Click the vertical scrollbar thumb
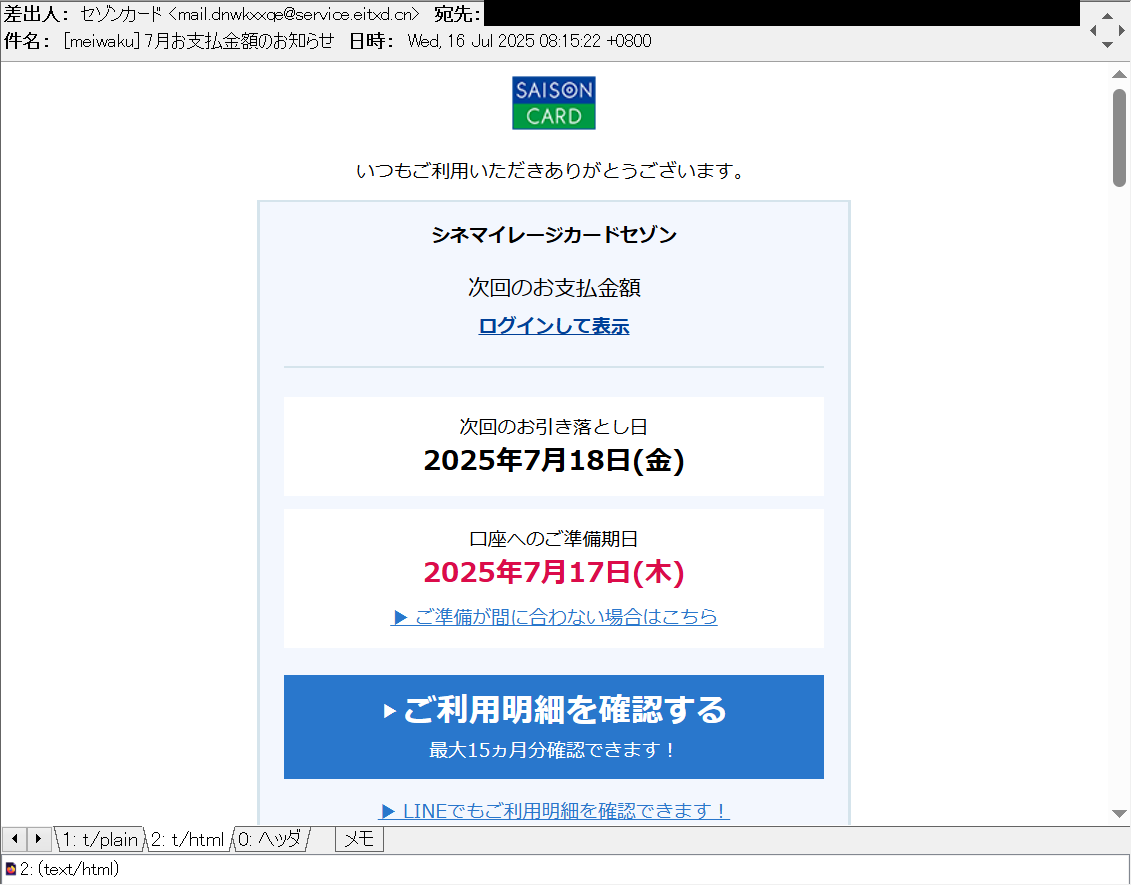This screenshot has width=1132, height=886. [1119, 138]
